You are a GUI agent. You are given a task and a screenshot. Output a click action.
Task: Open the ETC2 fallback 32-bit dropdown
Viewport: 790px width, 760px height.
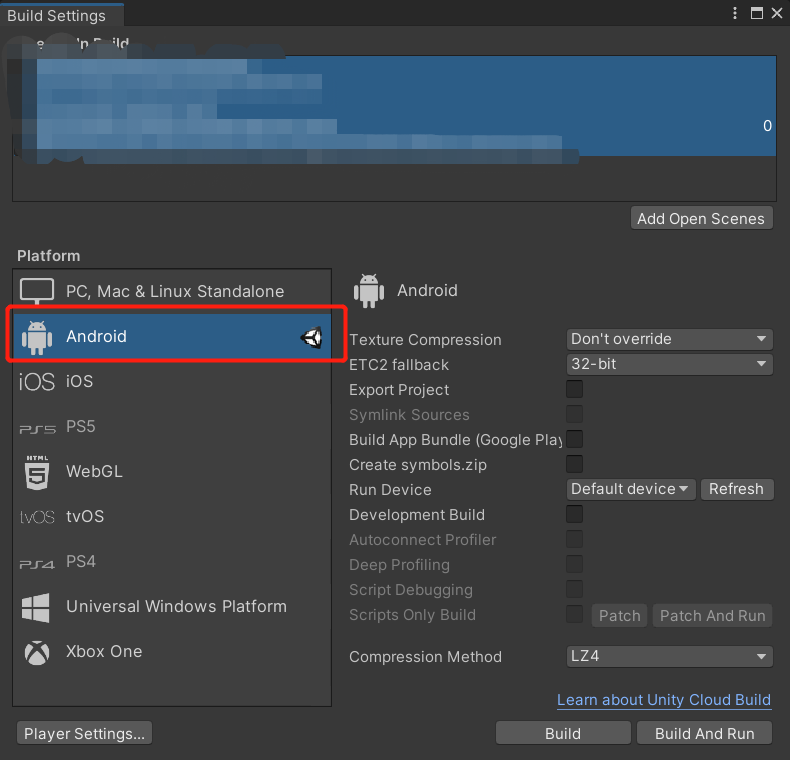tap(670, 364)
